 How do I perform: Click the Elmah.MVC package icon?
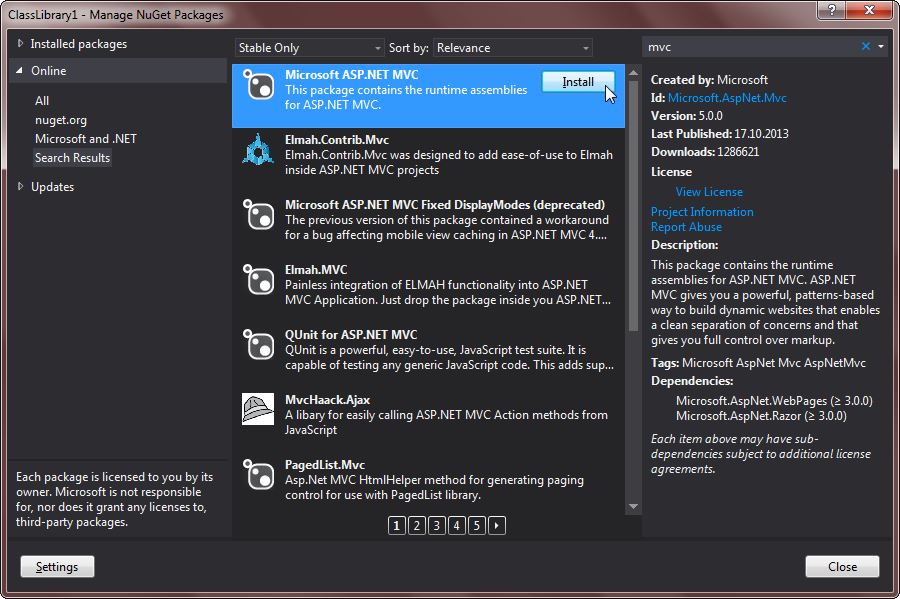258,279
